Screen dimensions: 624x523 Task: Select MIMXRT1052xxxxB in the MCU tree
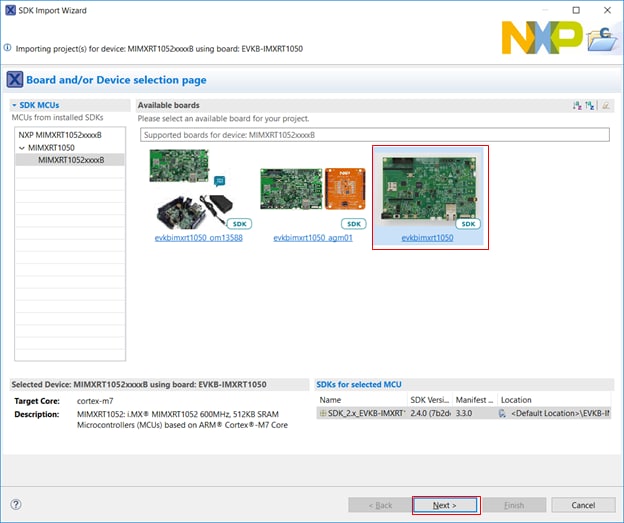click(x=70, y=159)
